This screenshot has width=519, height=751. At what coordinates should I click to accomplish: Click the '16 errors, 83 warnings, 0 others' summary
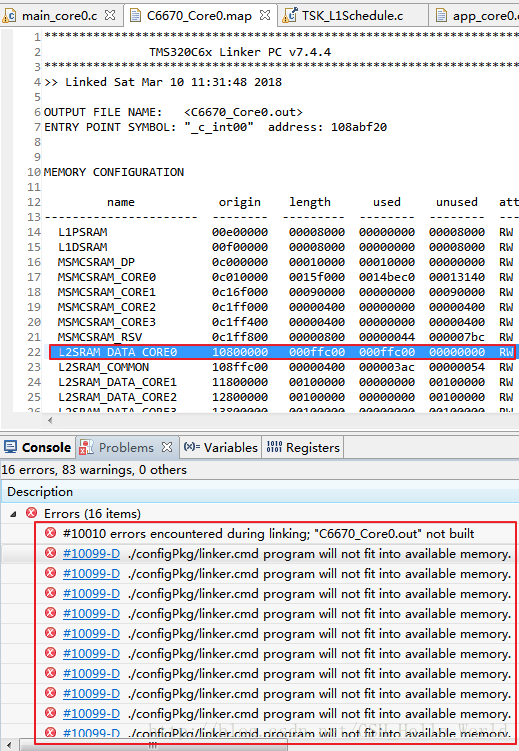(94, 470)
